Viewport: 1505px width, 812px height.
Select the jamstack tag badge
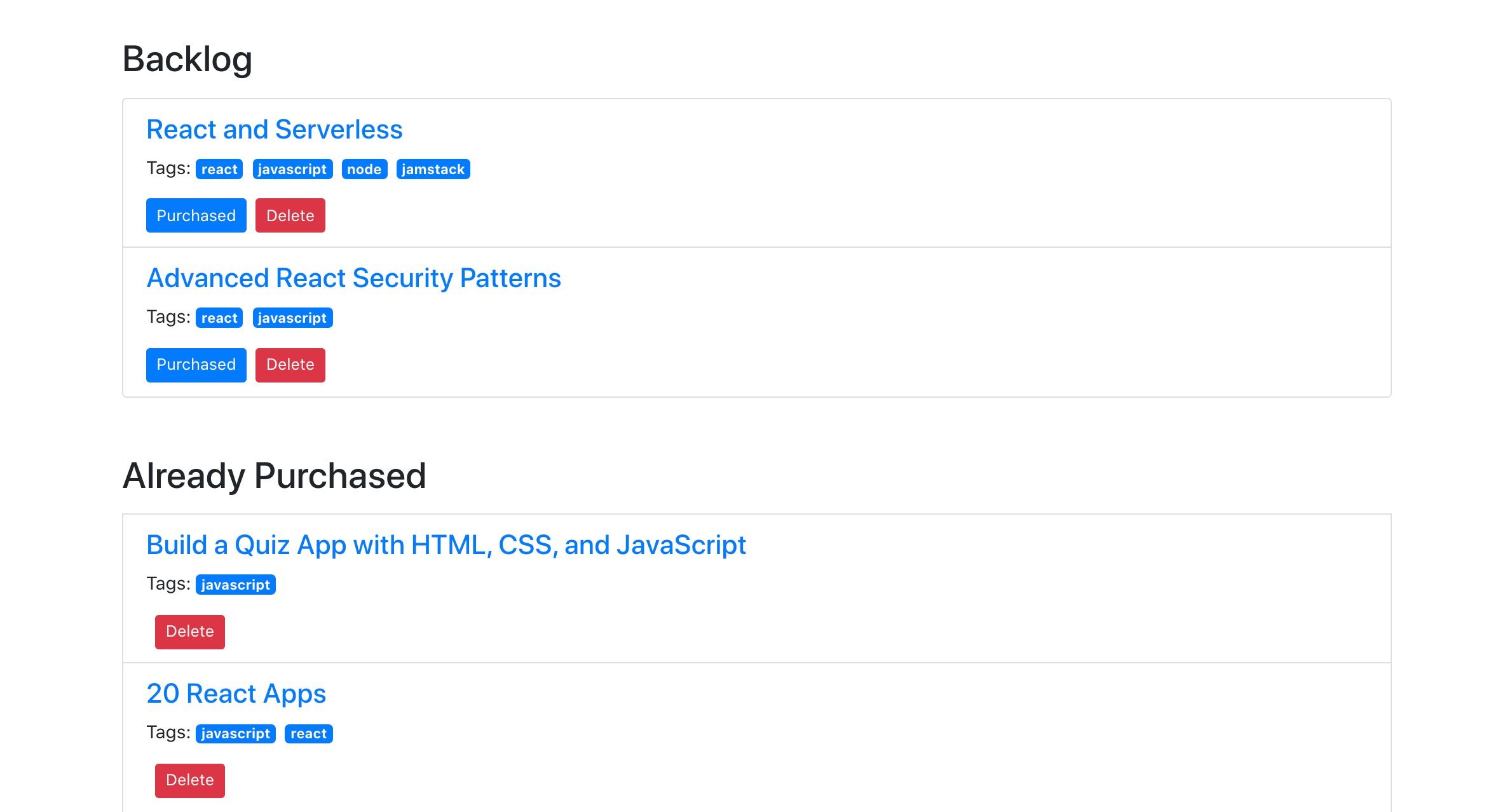point(433,169)
